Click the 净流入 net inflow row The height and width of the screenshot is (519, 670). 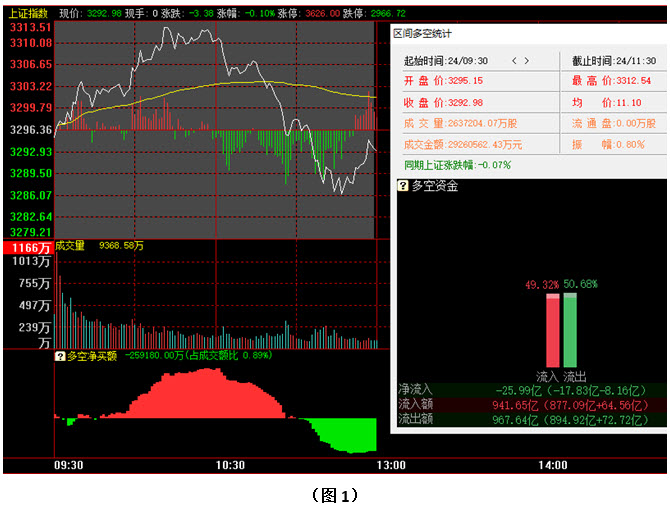[x=527, y=389]
